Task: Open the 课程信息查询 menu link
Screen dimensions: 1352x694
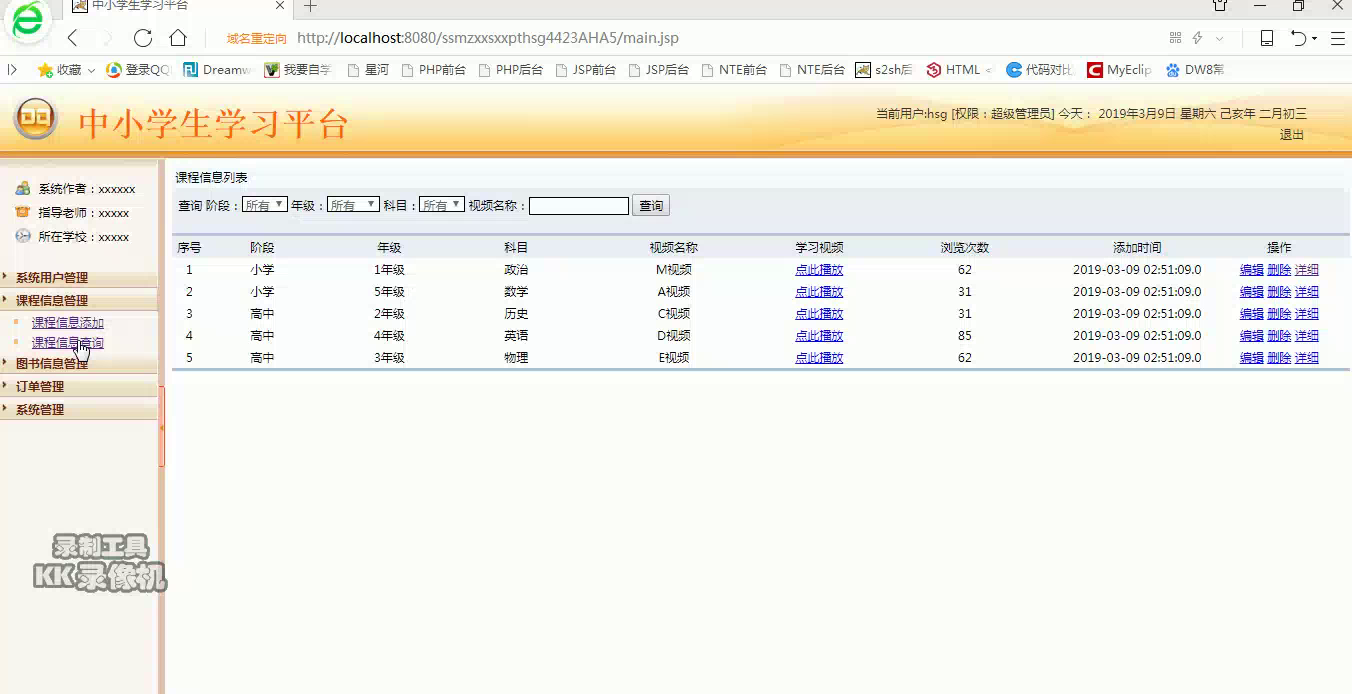Action: 67,343
